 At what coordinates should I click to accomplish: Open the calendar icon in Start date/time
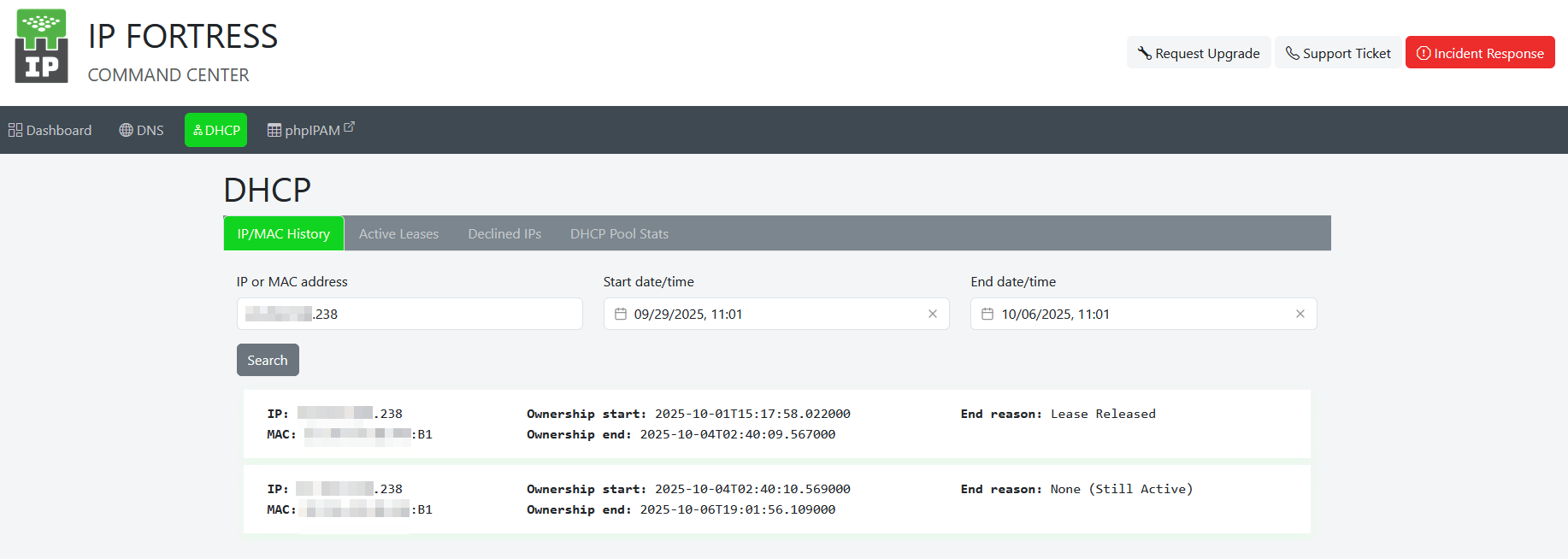point(621,314)
